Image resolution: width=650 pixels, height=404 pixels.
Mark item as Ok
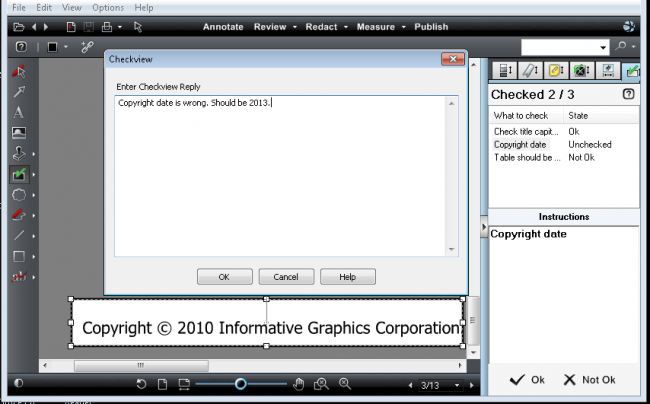[x=527, y=380]
